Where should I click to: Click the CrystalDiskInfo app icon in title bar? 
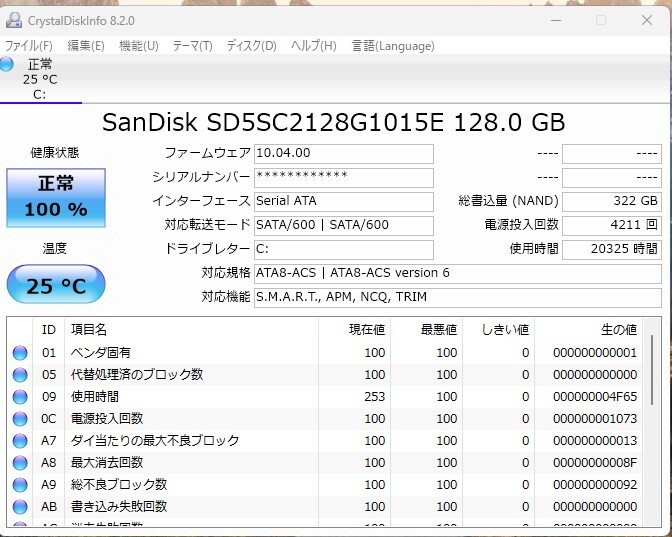click(14, 20)
